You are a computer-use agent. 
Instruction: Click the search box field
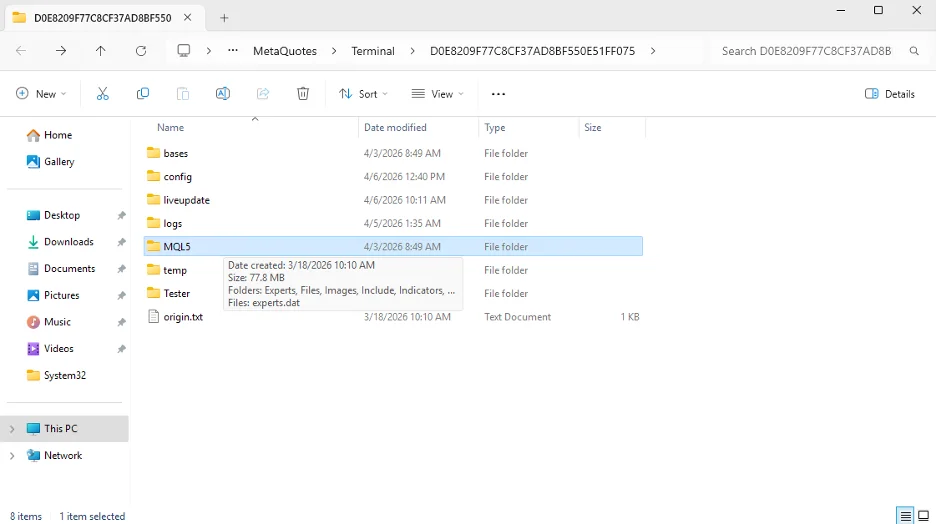click(805, 51)
